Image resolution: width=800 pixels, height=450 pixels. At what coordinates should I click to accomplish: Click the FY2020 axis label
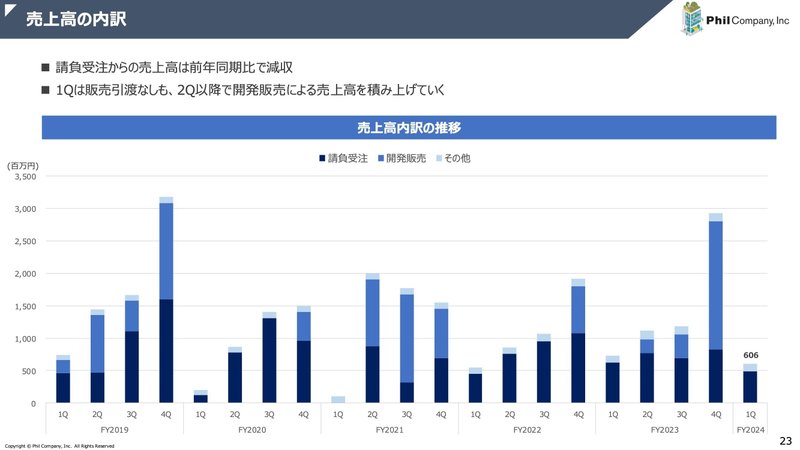coord(252,430)
